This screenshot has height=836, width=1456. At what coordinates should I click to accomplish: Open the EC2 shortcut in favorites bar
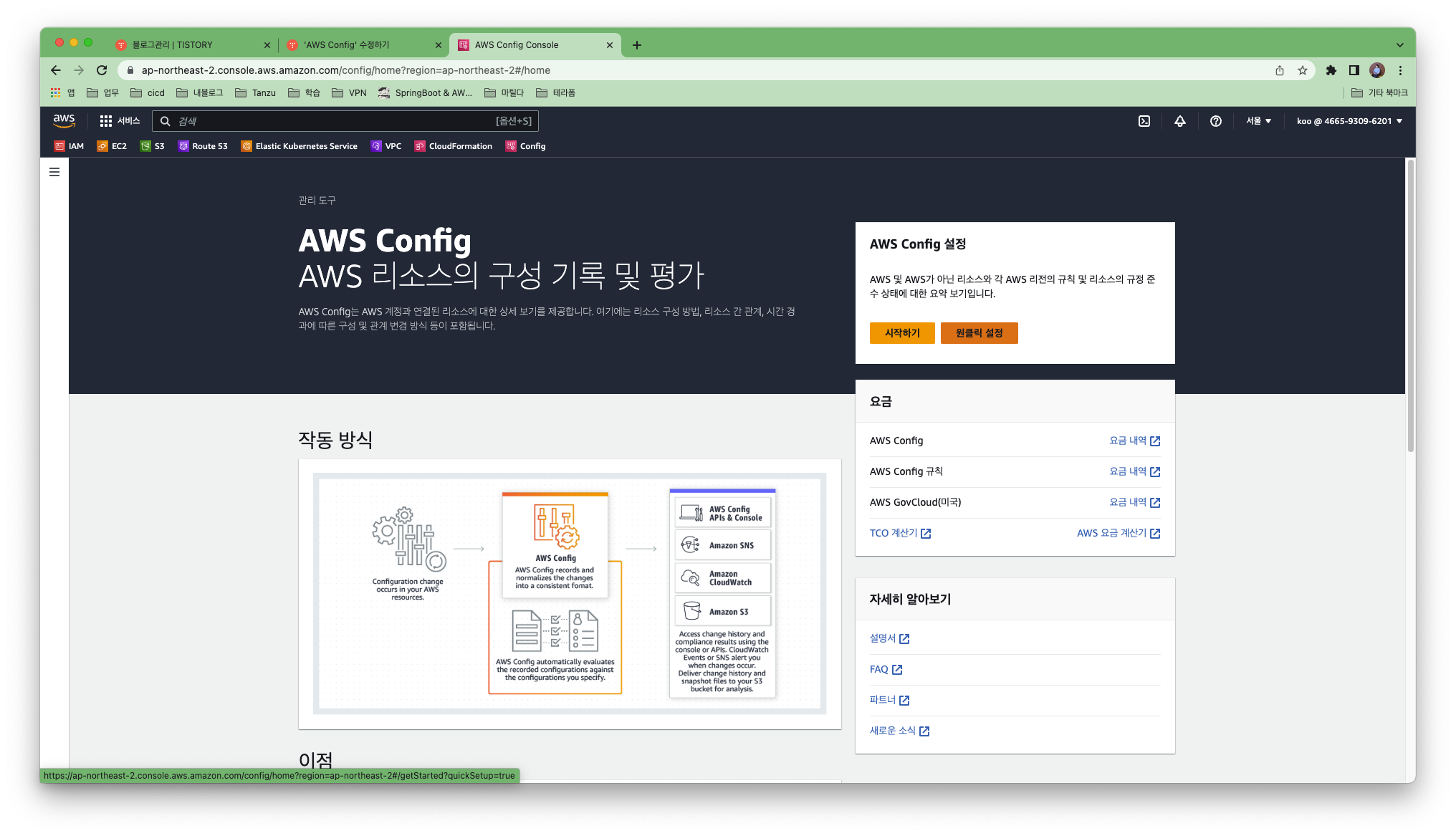112,146
